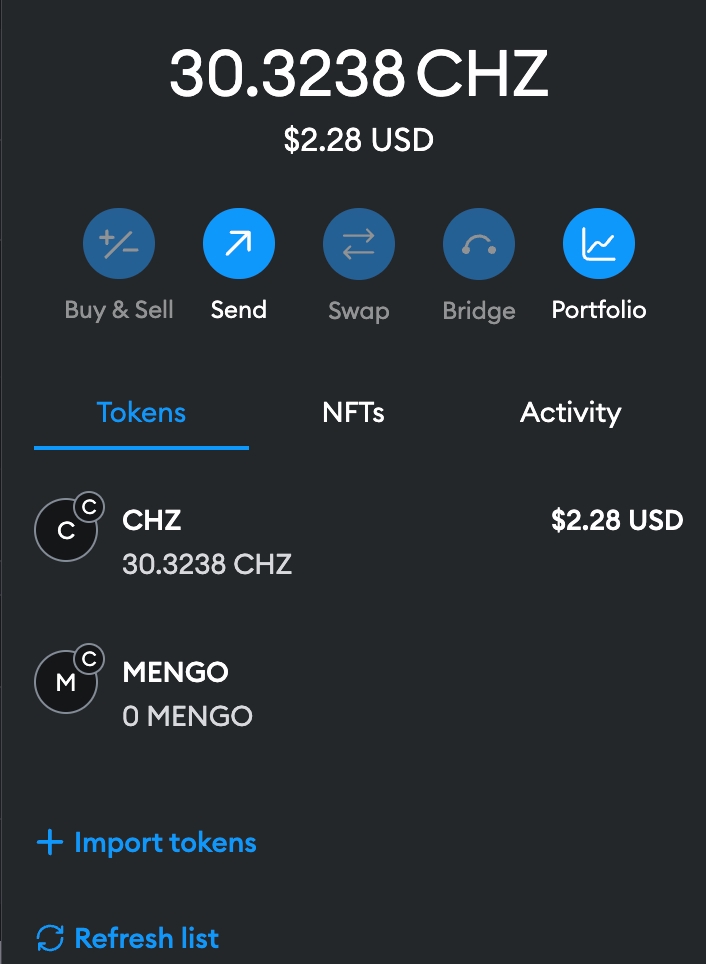Show the Activity tab
The image size is (706, 964).
point(570,413)
